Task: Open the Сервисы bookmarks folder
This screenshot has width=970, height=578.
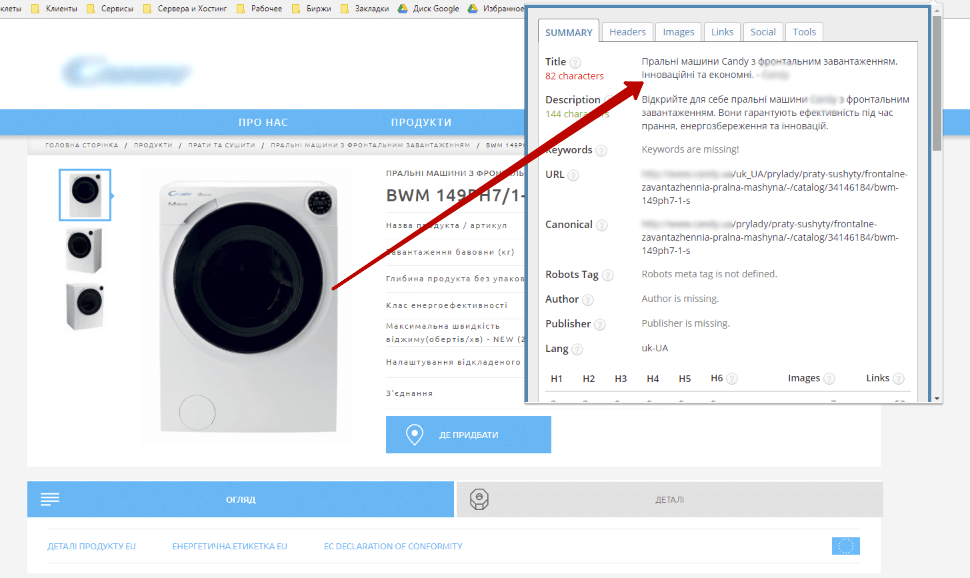Action: 110,9
